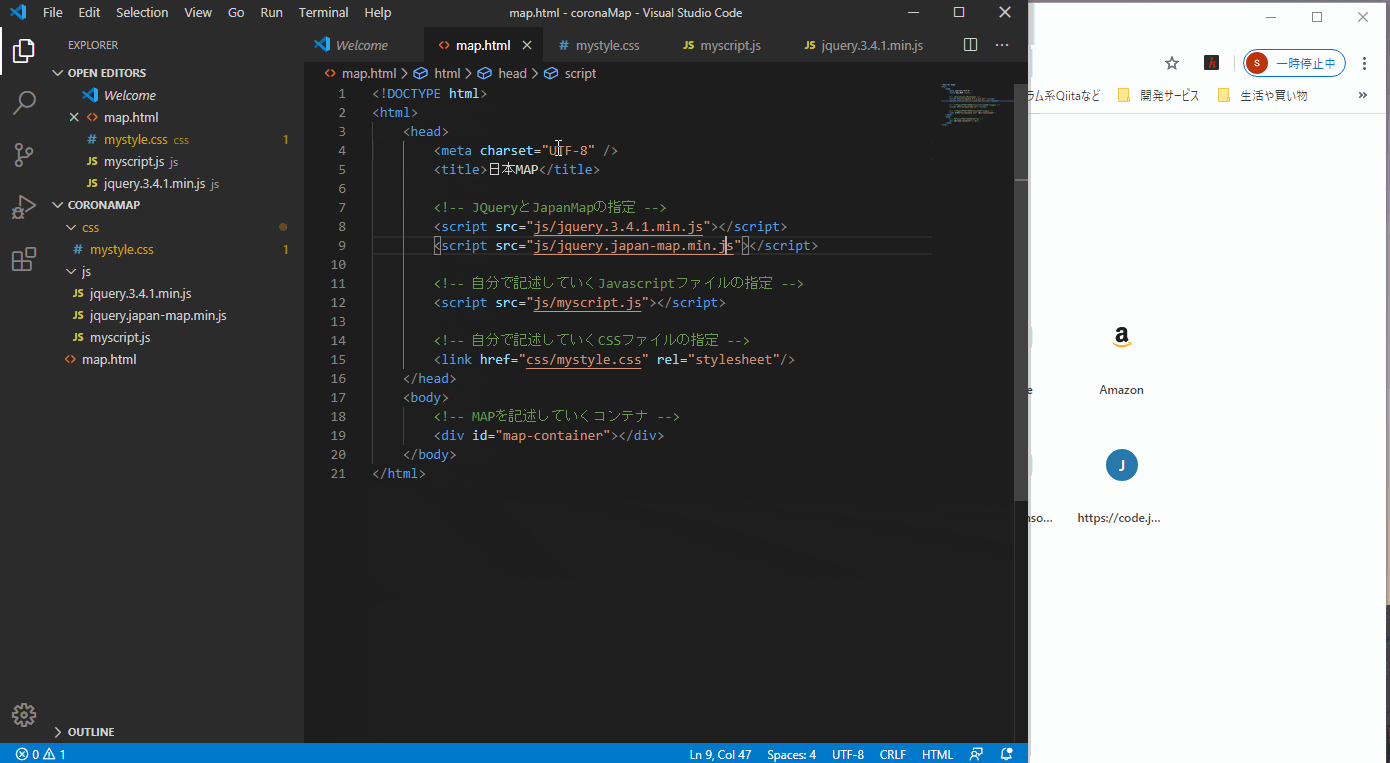
Task: Split the editor using the split icon
Action: pyautogui.click(x=970, y=44)
